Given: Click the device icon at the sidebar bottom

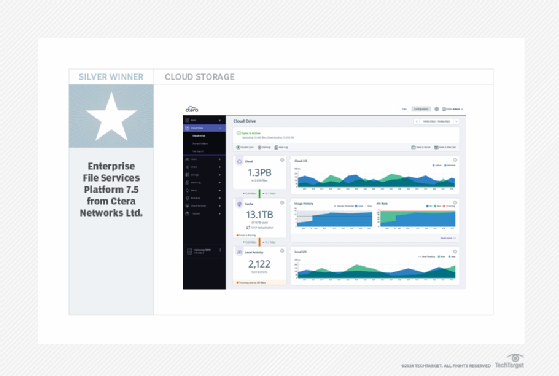Looking at the screenshot, I should [189, 251].
